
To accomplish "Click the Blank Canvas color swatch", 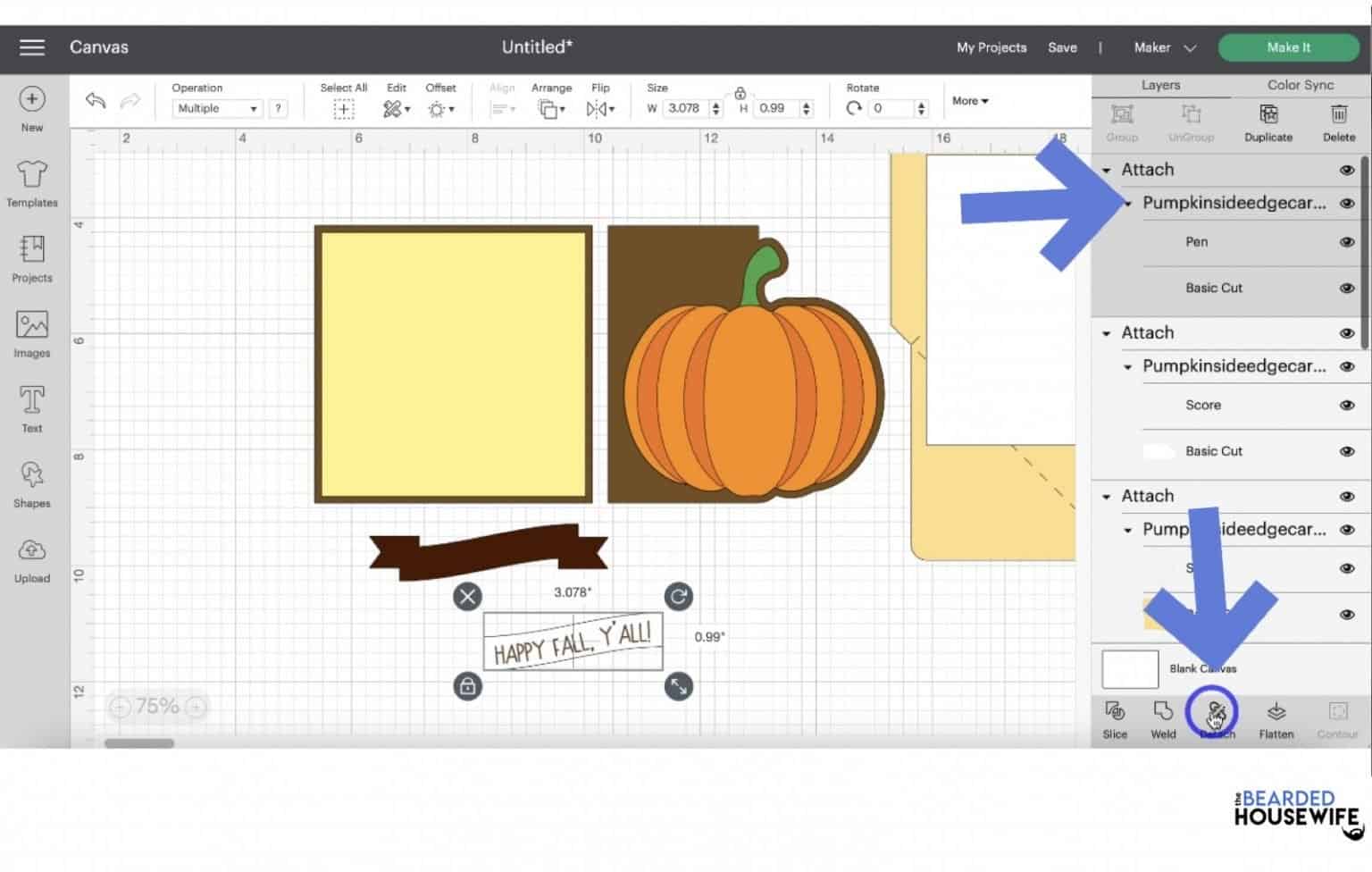I will click(x=1129, y=668).
